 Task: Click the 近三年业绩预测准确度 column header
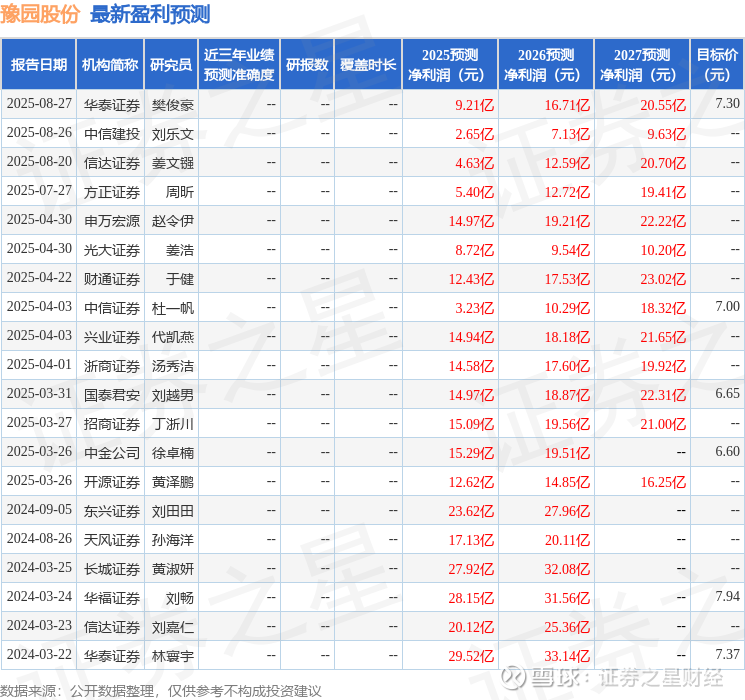coord(239,65)
